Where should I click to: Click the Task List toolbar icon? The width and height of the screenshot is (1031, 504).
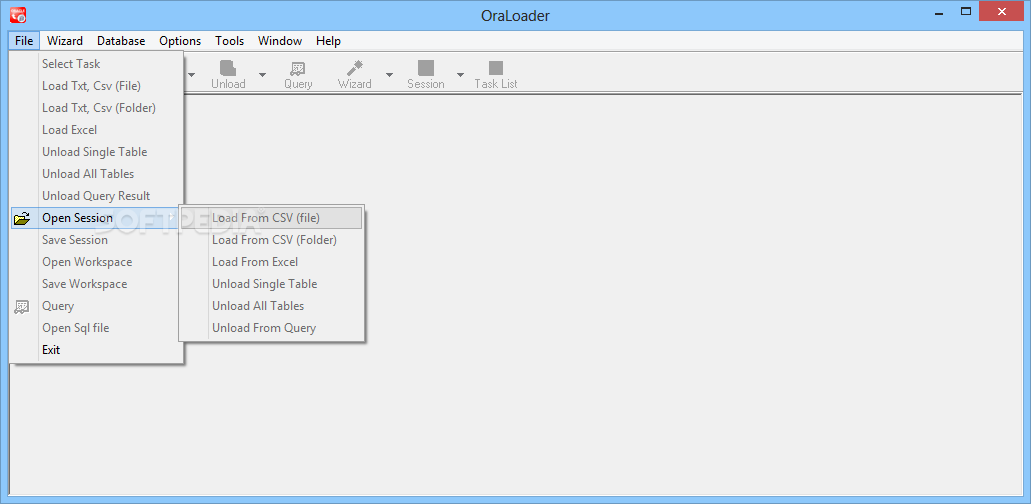pos(496,68)
